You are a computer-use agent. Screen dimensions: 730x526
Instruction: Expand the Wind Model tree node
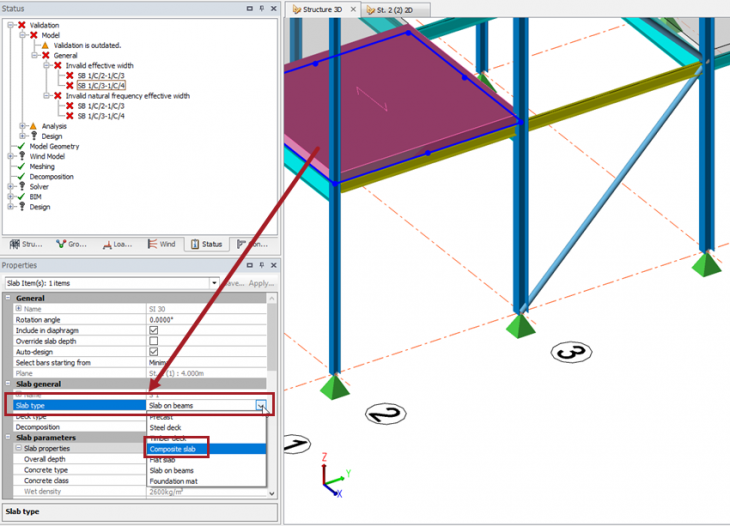10,156
